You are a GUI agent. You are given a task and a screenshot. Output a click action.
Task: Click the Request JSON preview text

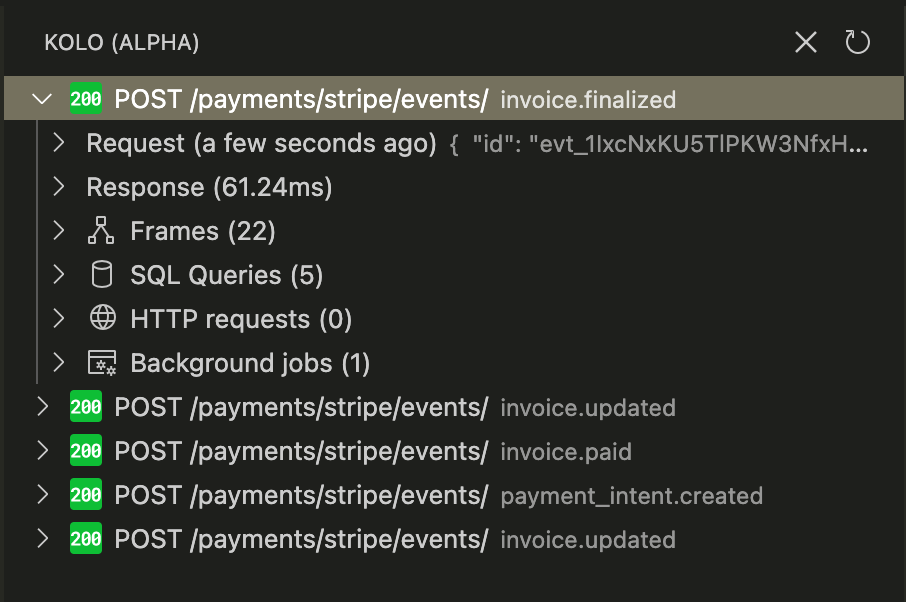coord(658,144)
